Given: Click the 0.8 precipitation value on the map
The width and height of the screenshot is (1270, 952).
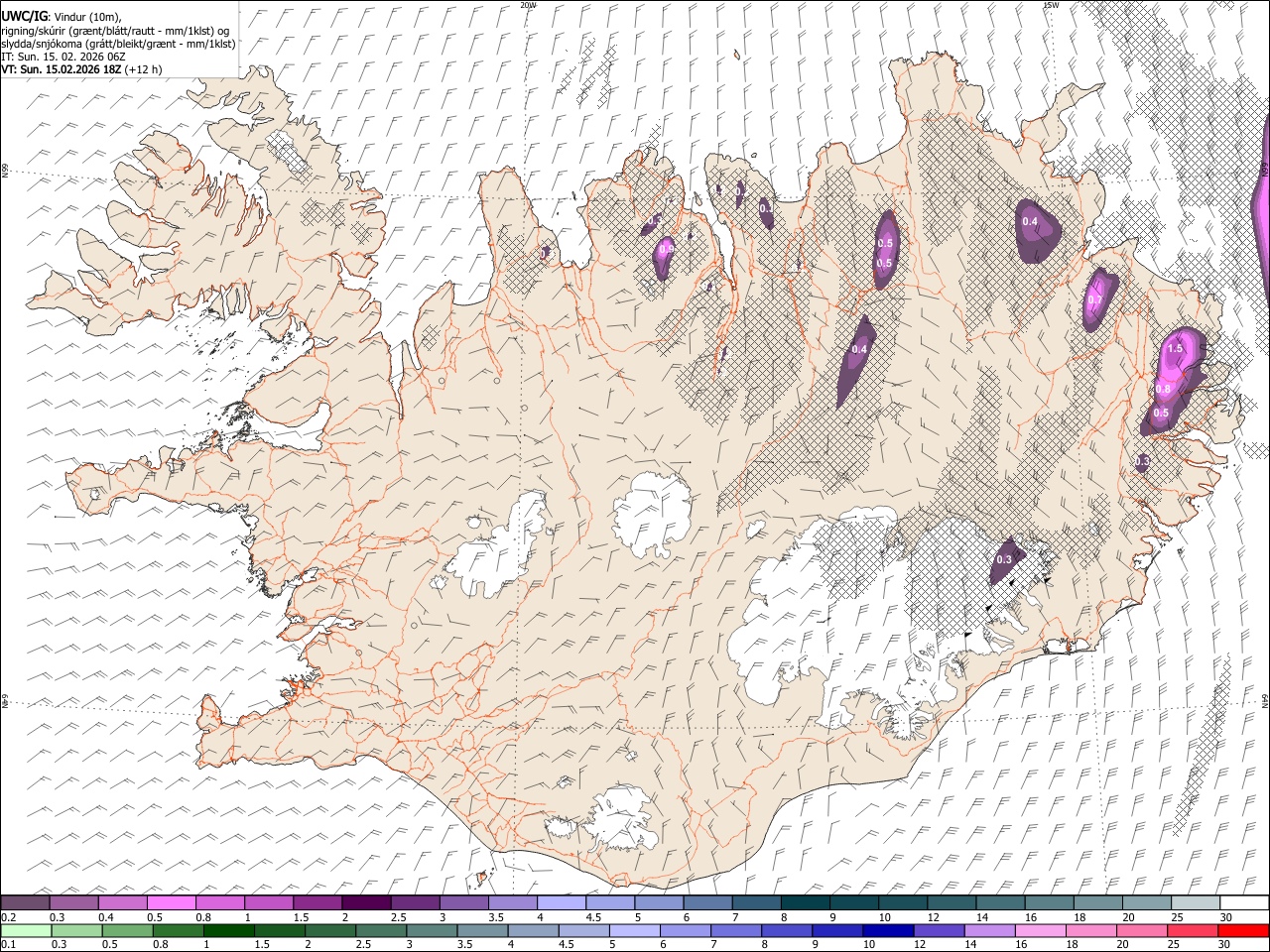Looking at the screenshot, I should click(1164, 390).
